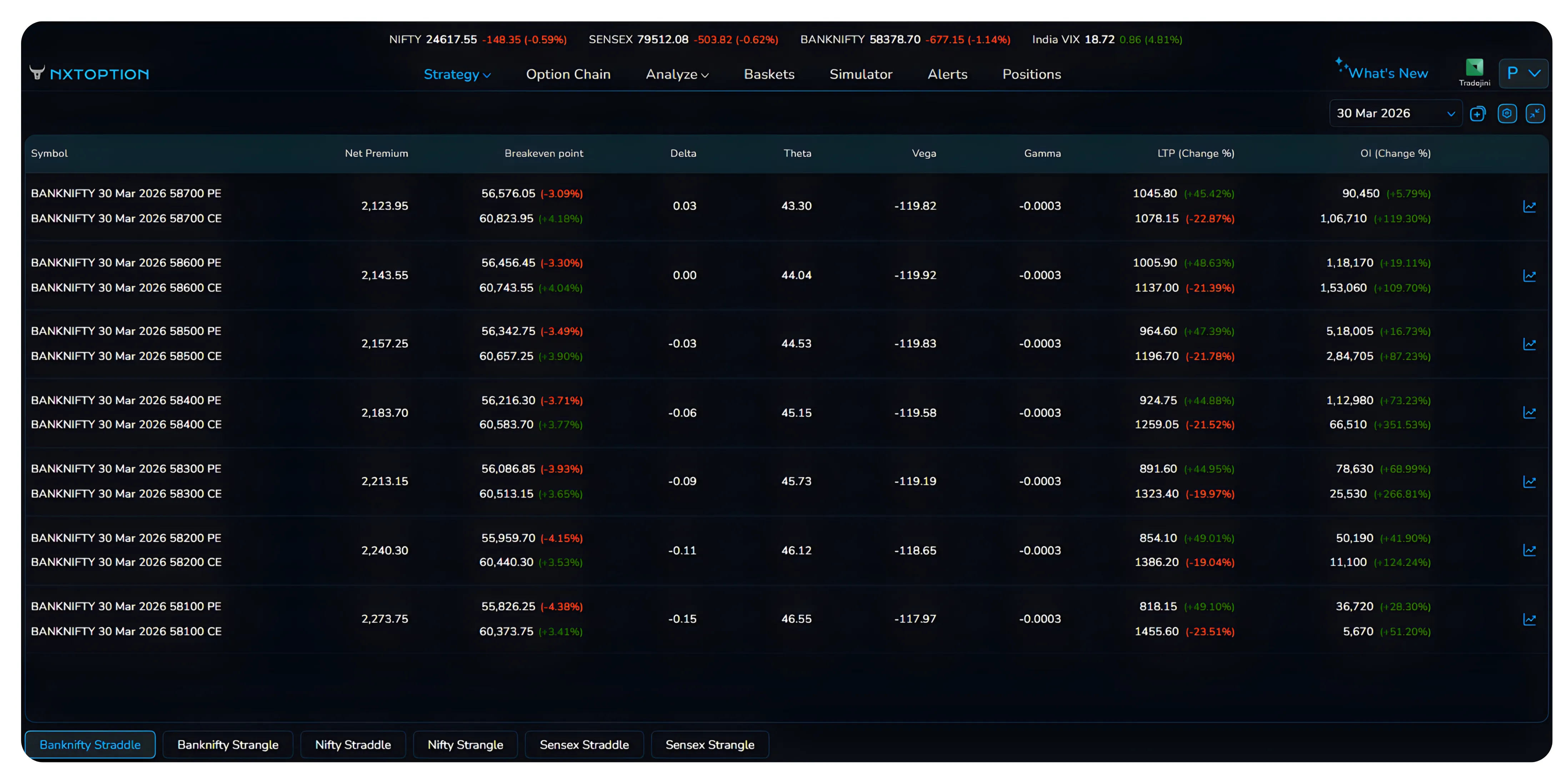Expand the Analyze dropdown
Image resolution: width=1568 pixels, height=781 pixels.
tap(677, 74)
